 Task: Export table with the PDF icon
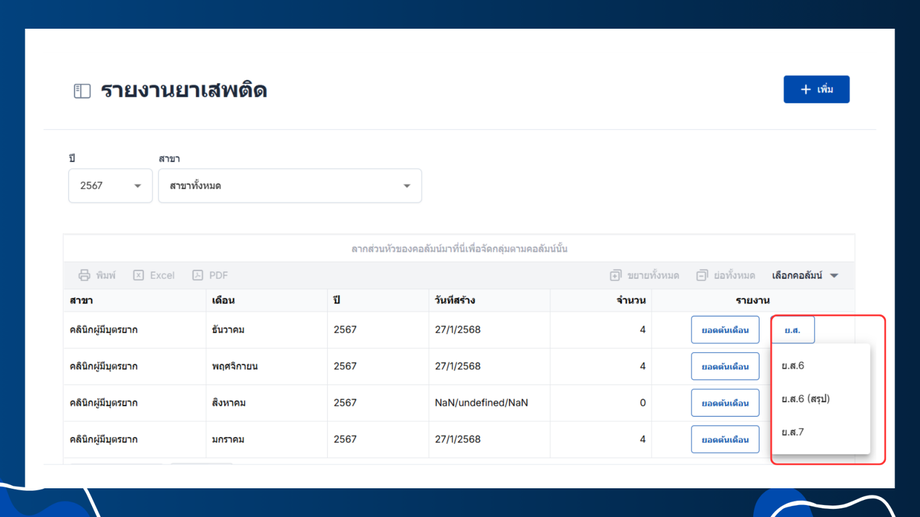tap(198, 275)
